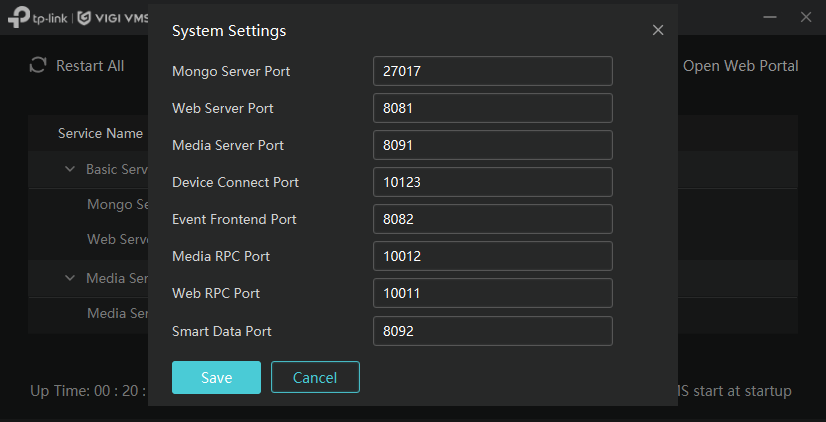Screen dimensions: 826x422
Task: Click the Mongo Server Port label
Action: pos(231,71)
